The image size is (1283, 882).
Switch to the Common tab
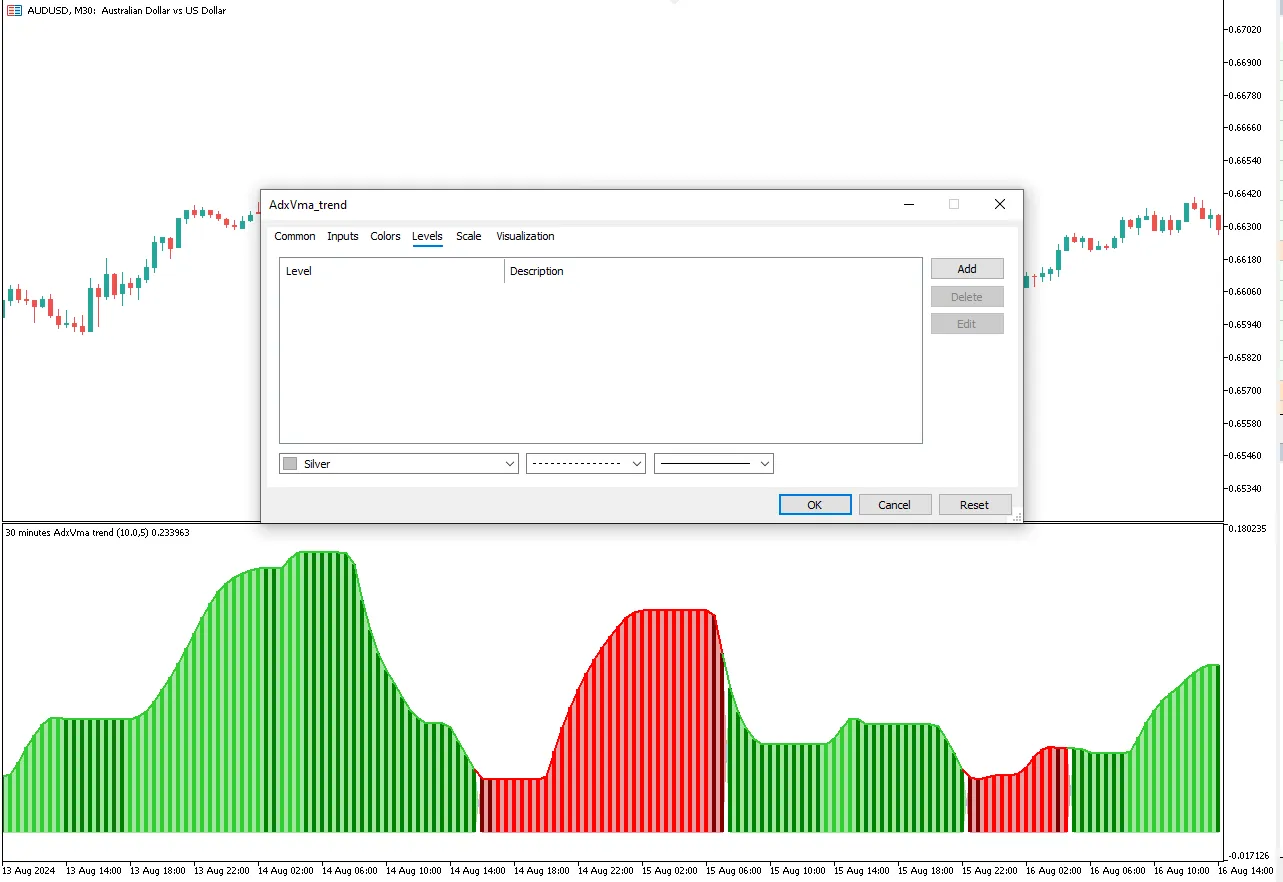tap(295, 236)
